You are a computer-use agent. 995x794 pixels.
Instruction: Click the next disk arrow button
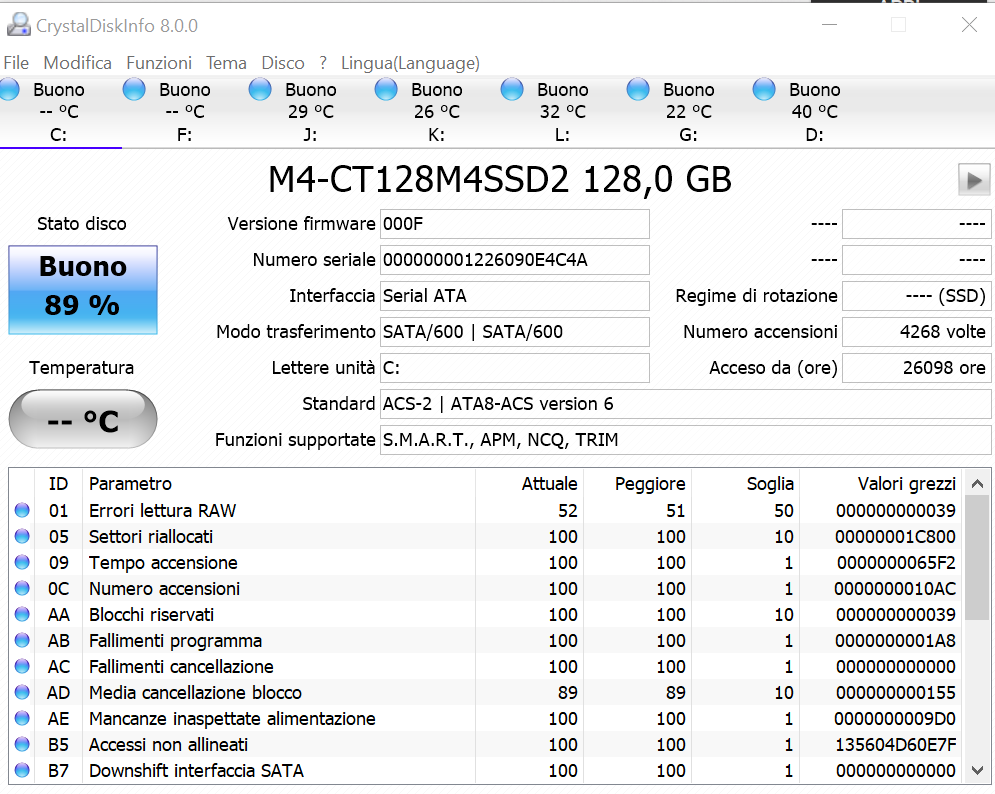tap(974, 180)
